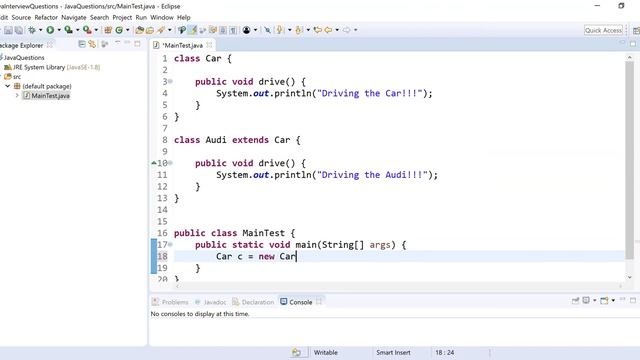This screenshot has height=360, width=640.
Task: Click the Open Console icon
Action: [604, 300]
